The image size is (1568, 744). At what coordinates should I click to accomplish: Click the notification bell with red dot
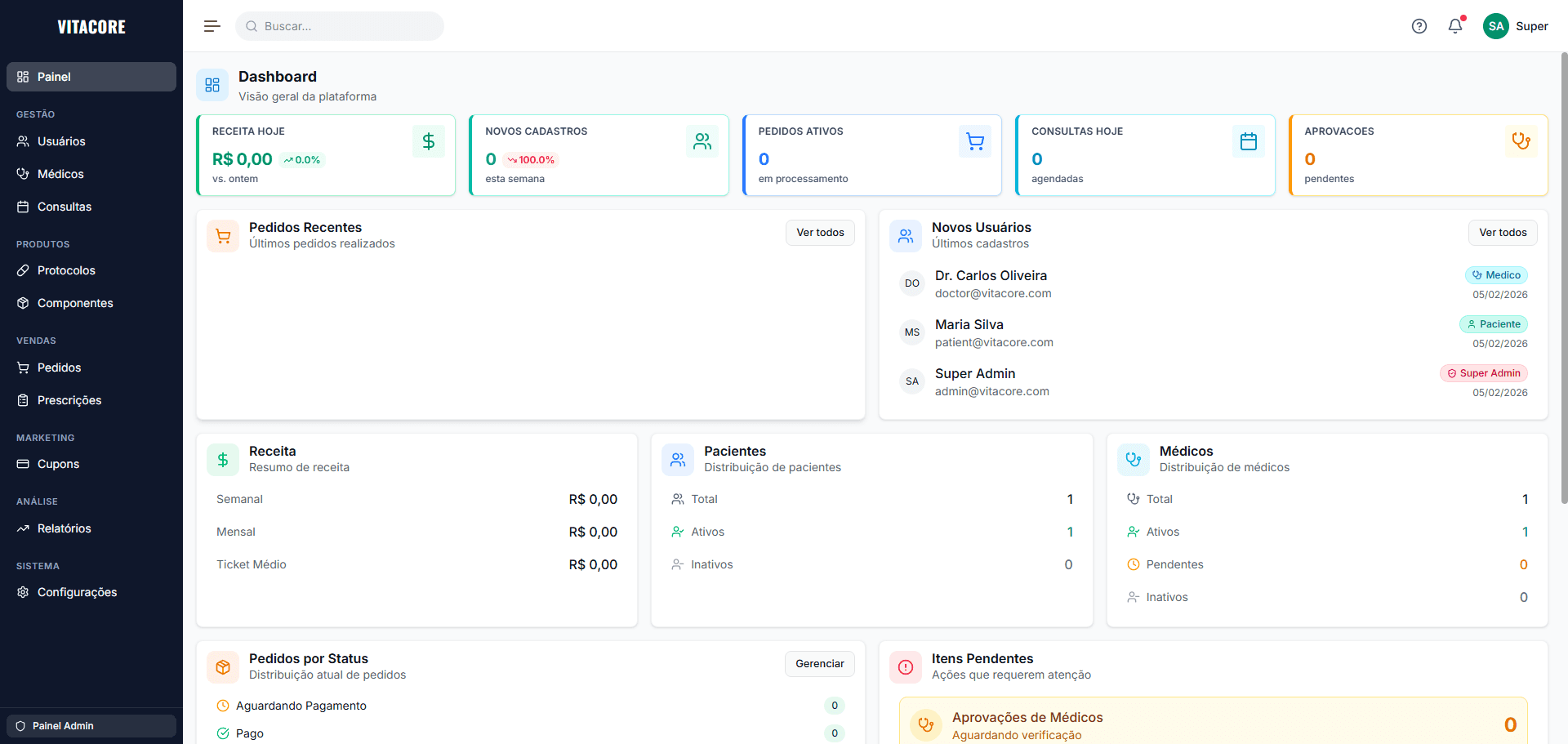pyautogui.click(x=1454, y=26)
